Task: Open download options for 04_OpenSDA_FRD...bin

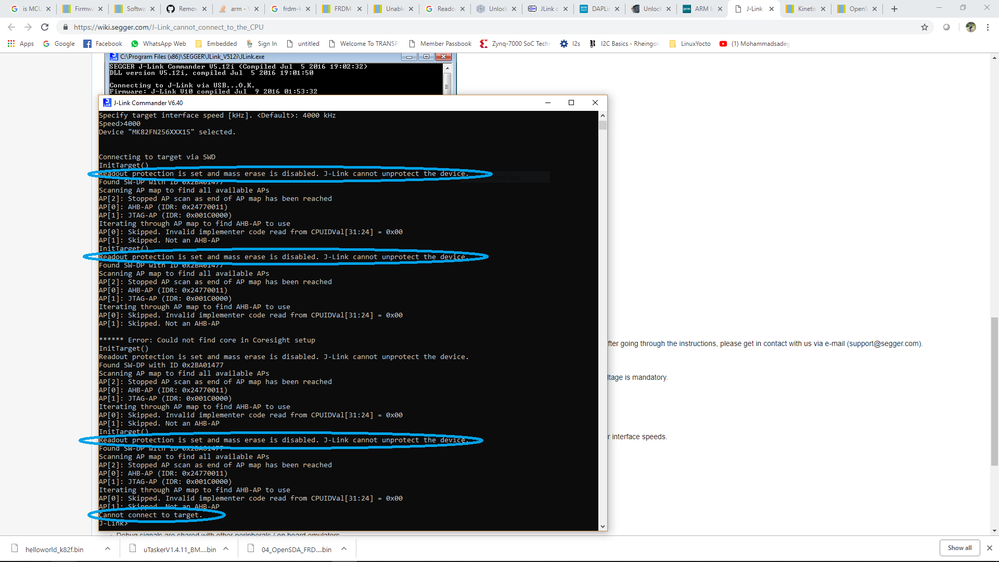Action: [344, 549]
